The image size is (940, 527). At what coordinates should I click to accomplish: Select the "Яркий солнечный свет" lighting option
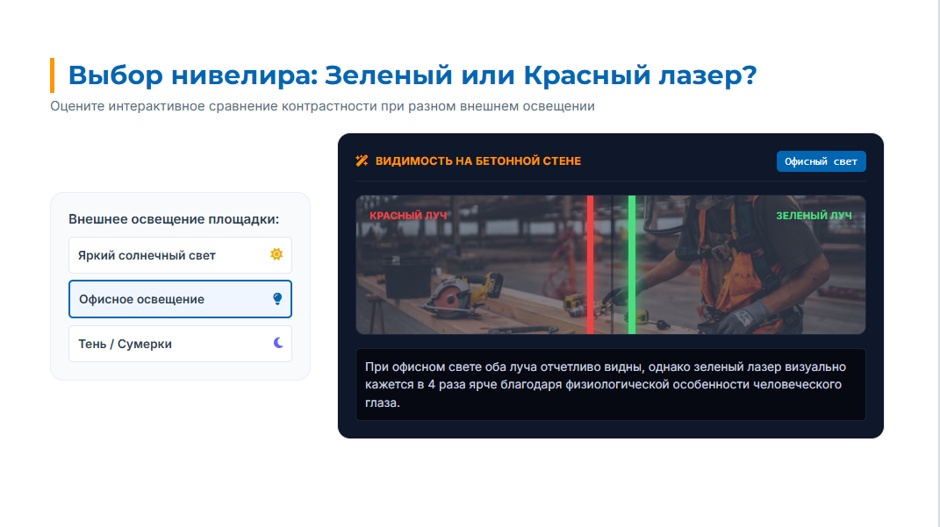(x=180, y=255)
